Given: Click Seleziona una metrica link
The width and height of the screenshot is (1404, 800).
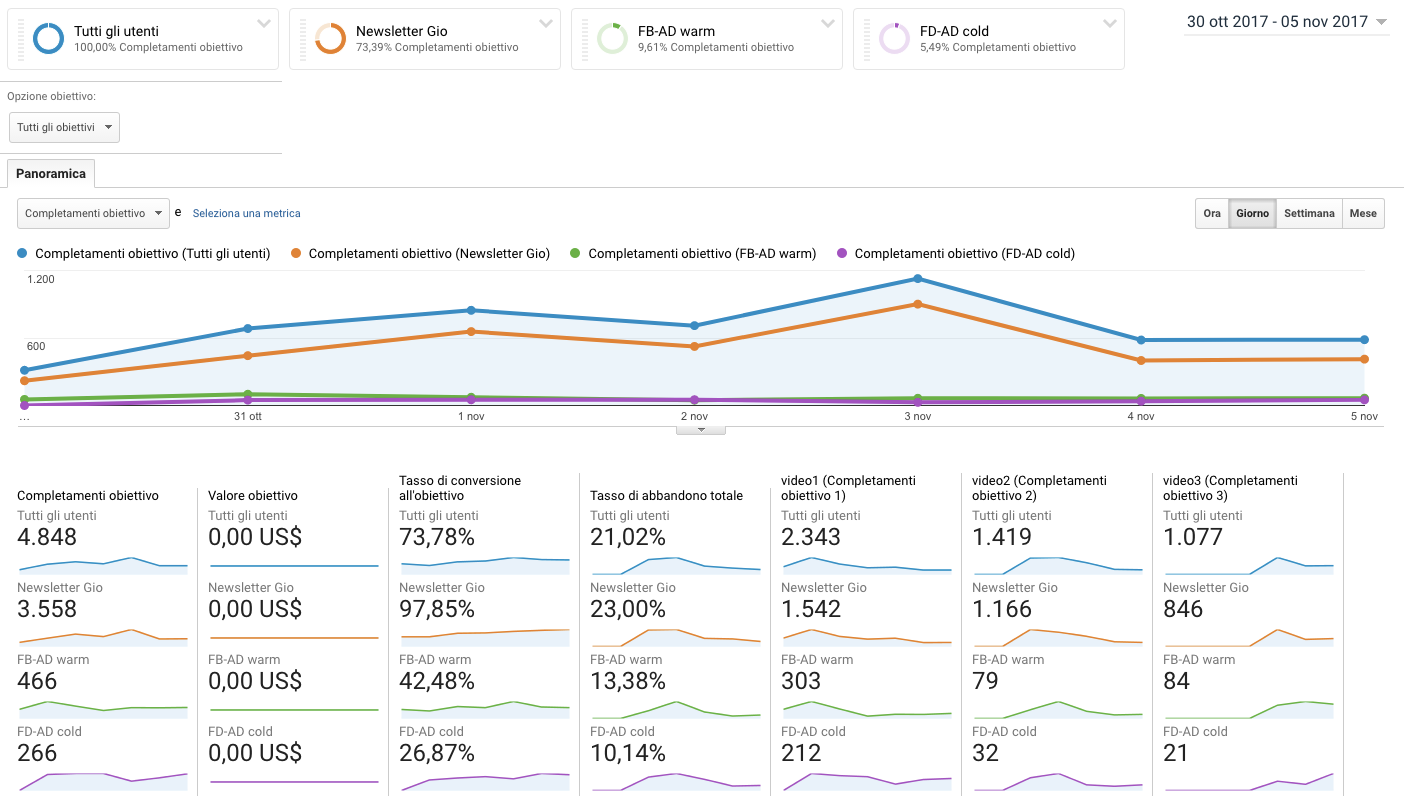Looking at the screenshot, I should tap(246, 213).
